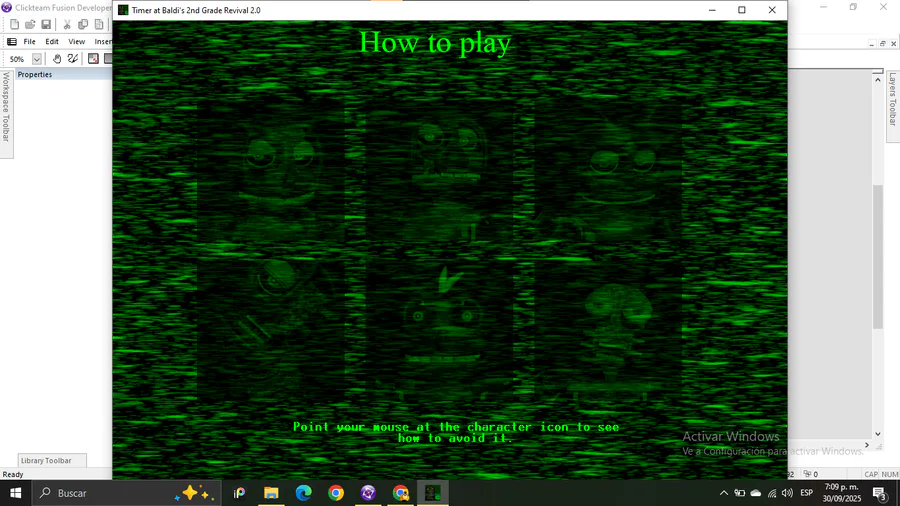Image resolution: width=900 pixels, height=506 pixels.
Task: Open the Library Toolbar tab
Action: point(52,460)
